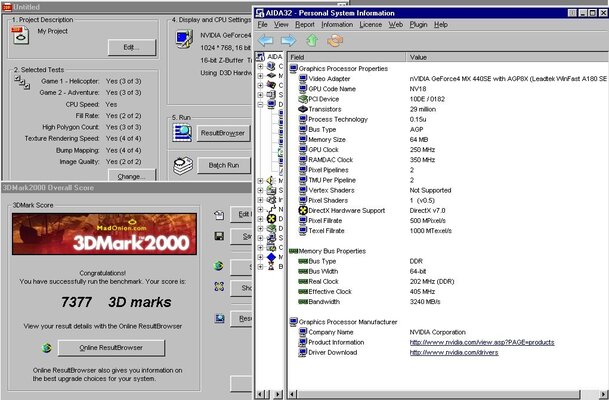Click the 3DMark2000 banner image
The width and height of the screenshot is (609, 400).
(104, 234)
